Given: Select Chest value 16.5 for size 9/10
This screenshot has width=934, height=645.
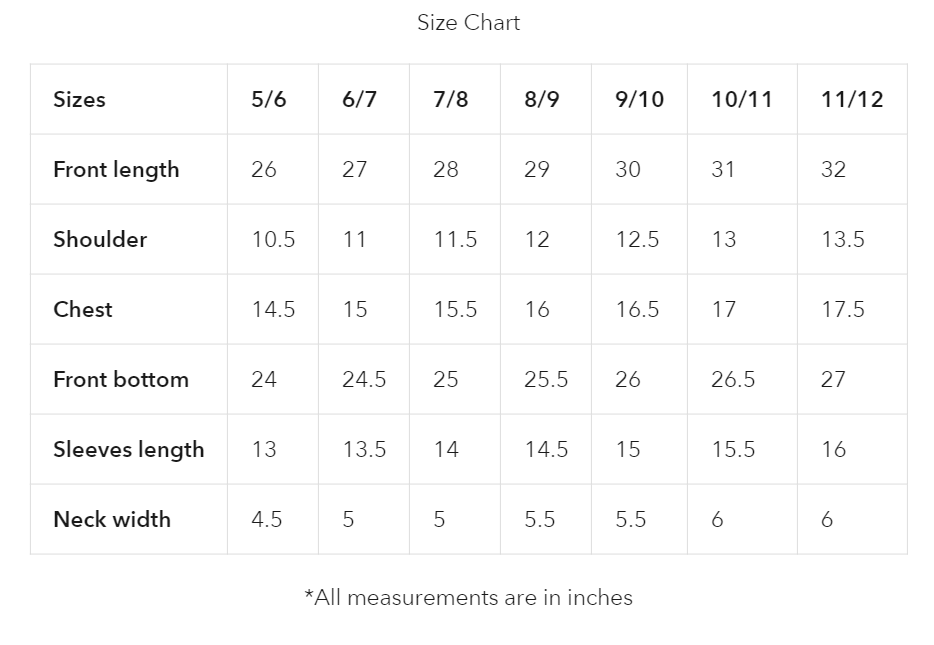Looking at the screenshot, I should coord(637,310).
